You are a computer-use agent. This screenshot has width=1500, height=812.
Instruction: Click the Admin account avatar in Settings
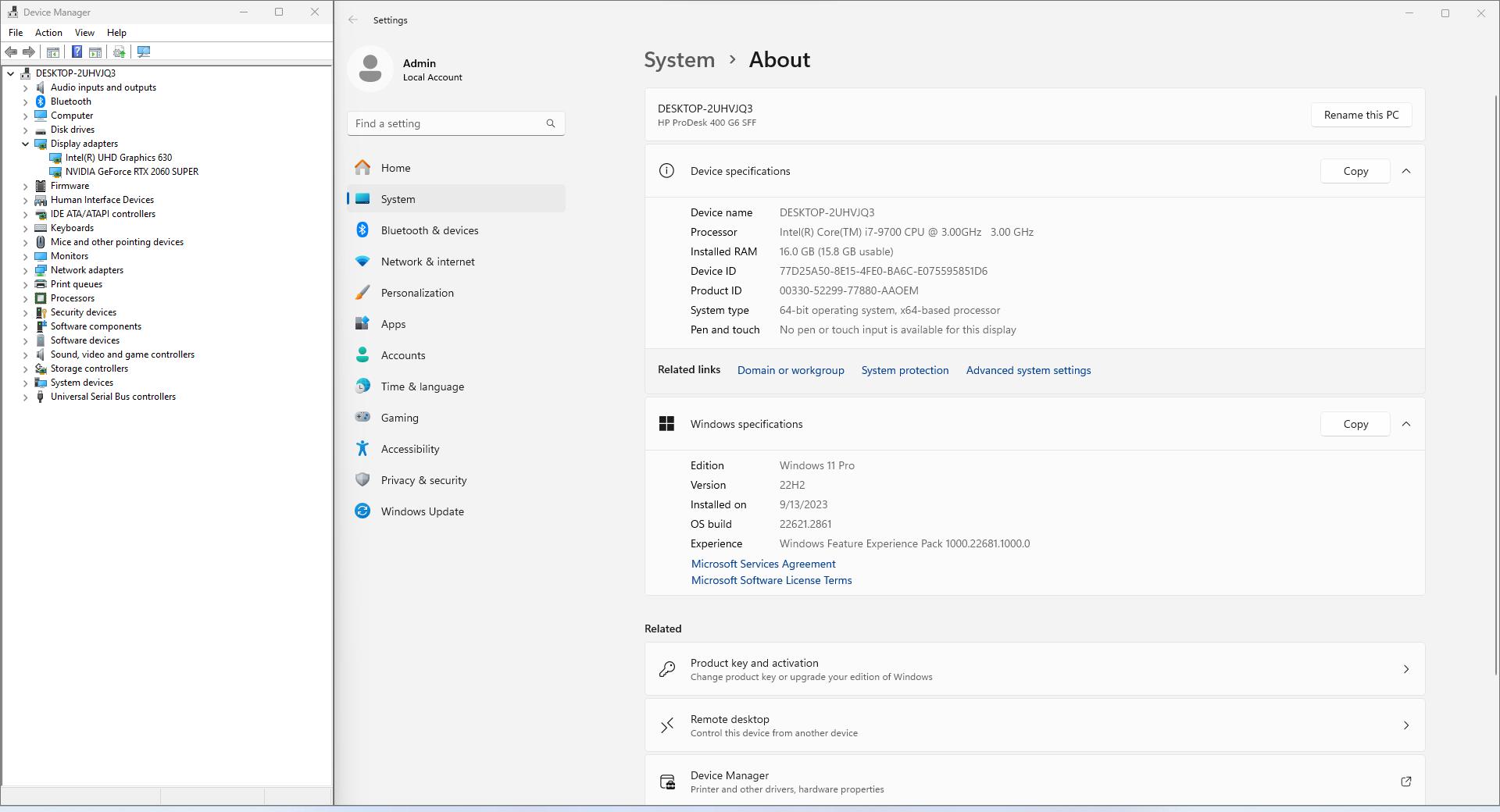370,69
